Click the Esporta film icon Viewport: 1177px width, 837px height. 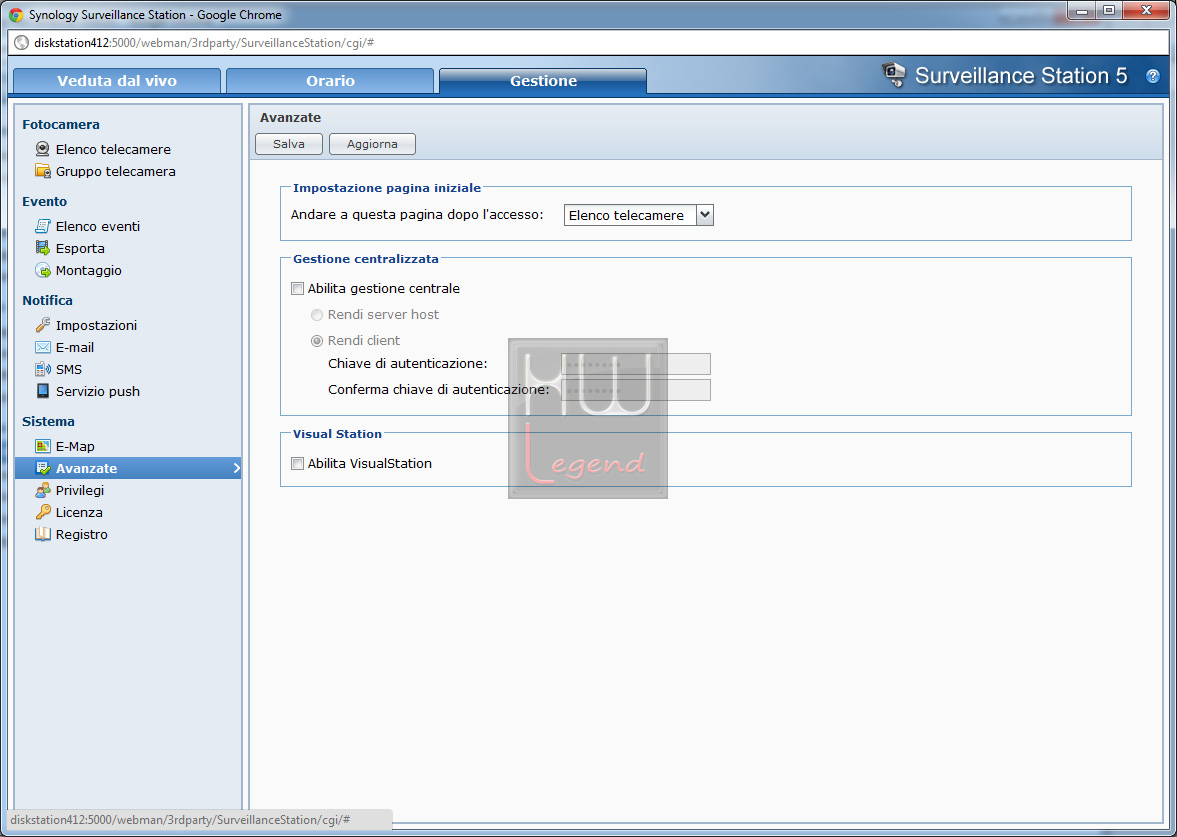click(43, 248)
